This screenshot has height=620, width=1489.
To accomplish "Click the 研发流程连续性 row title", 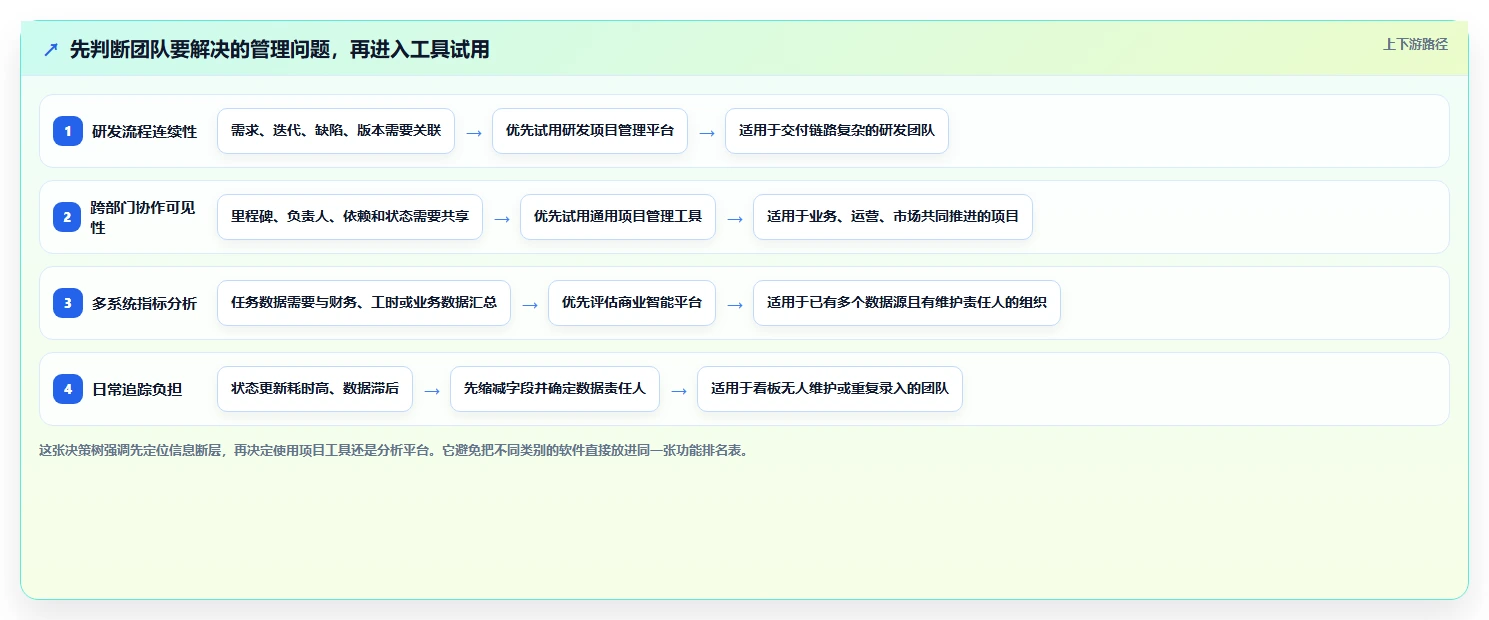I will coord(145,131).
